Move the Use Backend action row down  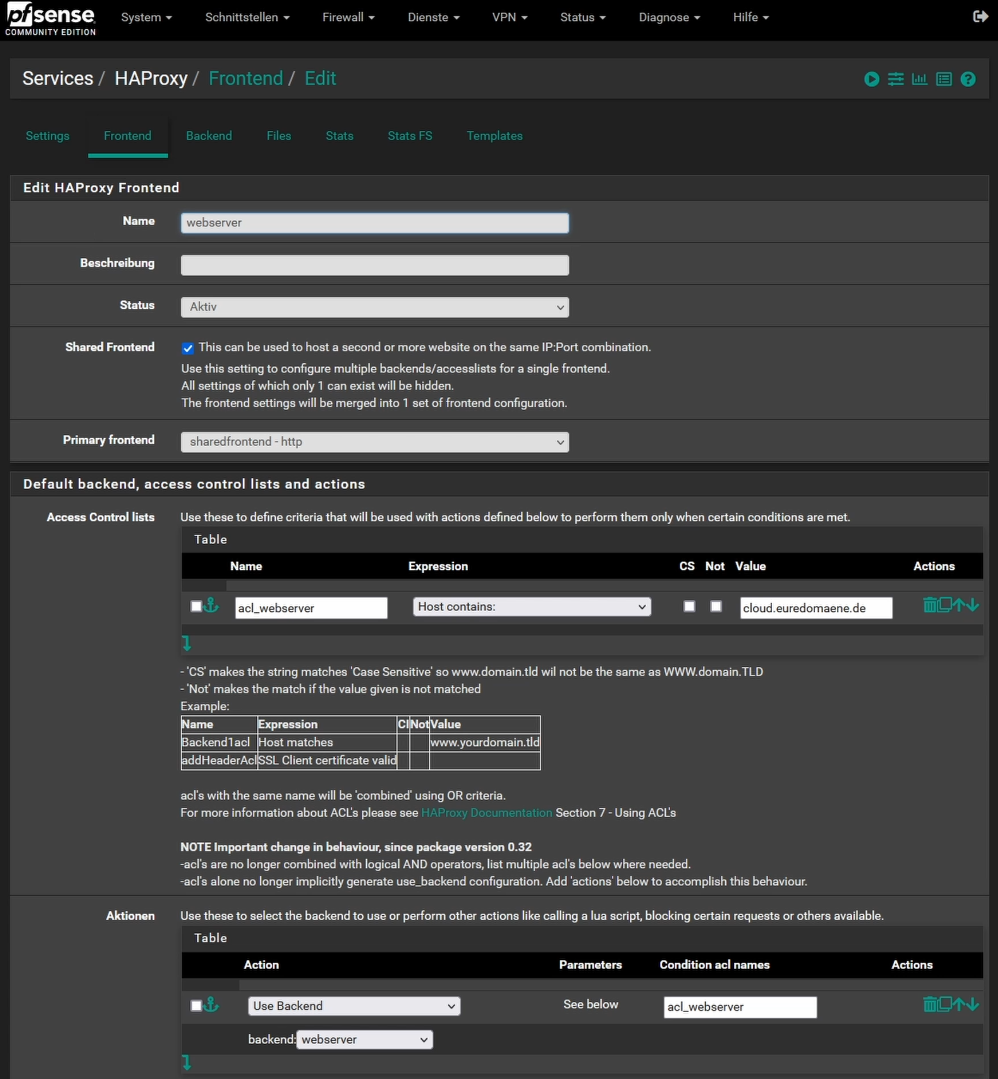coord(972,1004)
